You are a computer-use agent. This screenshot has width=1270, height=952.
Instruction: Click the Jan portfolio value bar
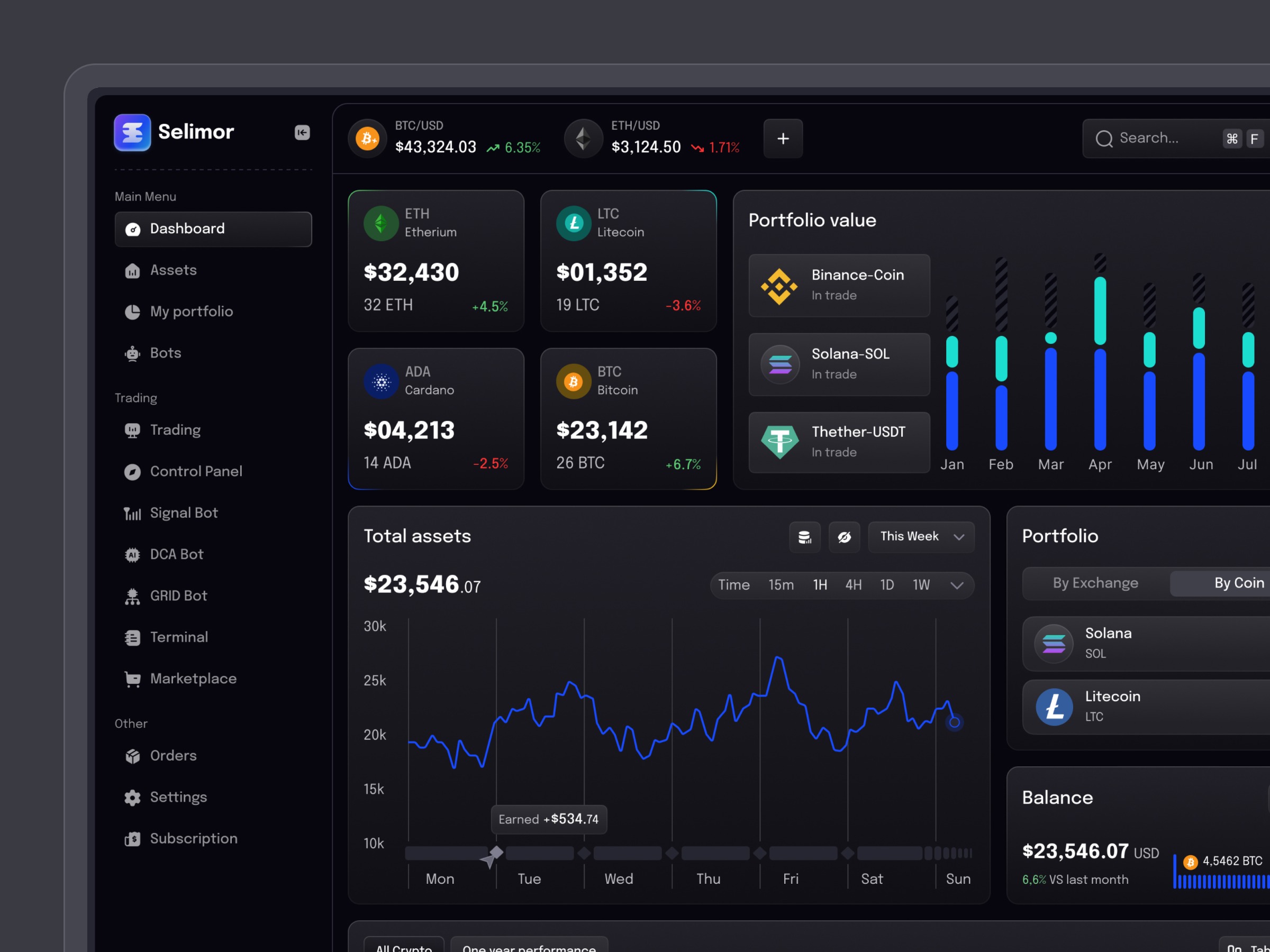pyautogui.click(x=952, y=373)
